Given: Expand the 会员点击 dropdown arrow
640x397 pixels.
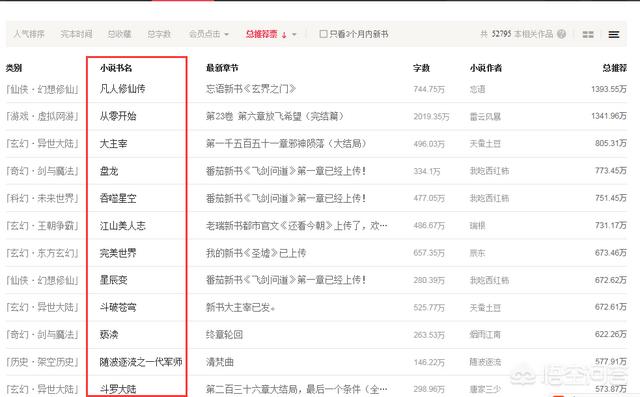Looking at the screenshot, I should (227, 34).
